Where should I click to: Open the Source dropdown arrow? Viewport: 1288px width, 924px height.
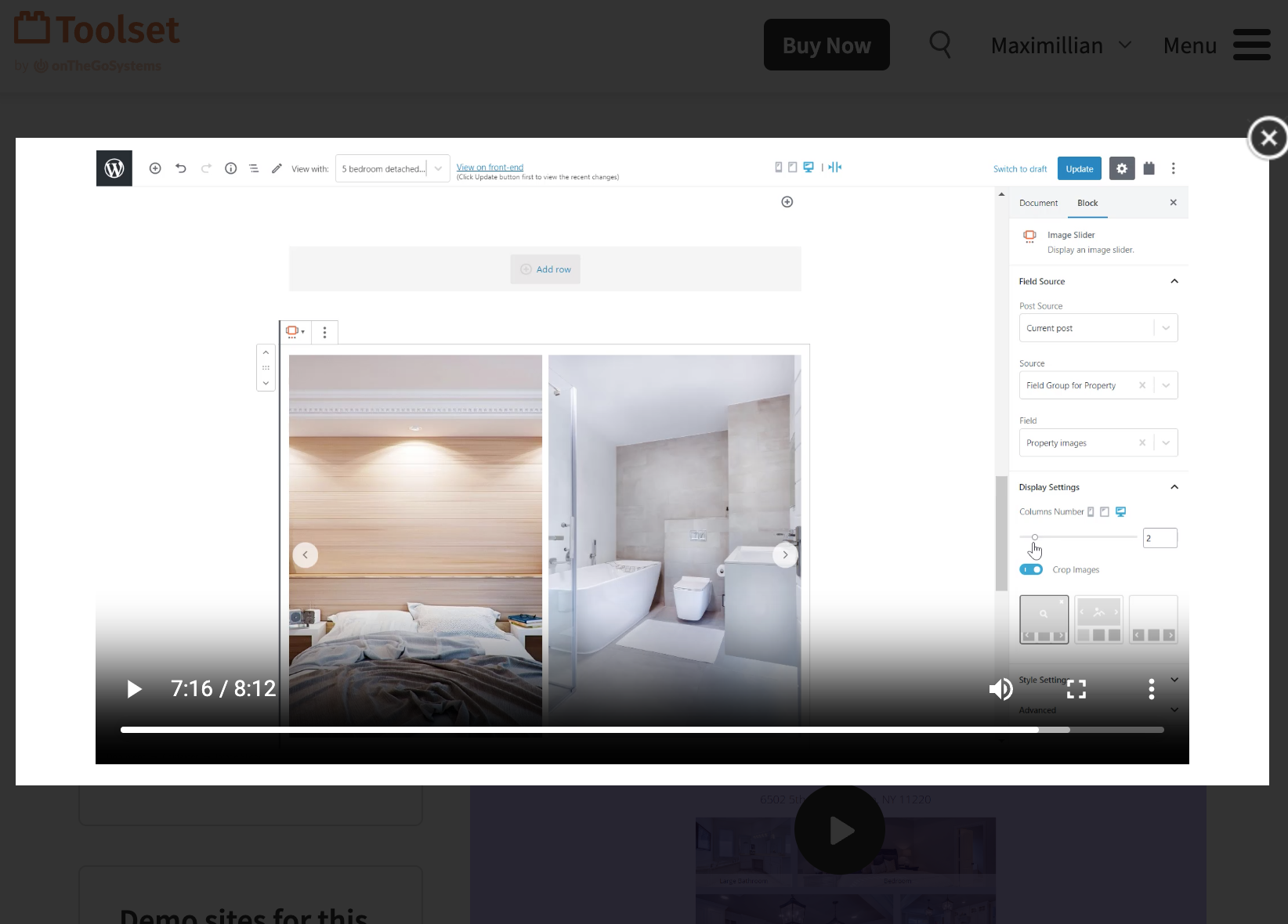[x=1166, y=385]
